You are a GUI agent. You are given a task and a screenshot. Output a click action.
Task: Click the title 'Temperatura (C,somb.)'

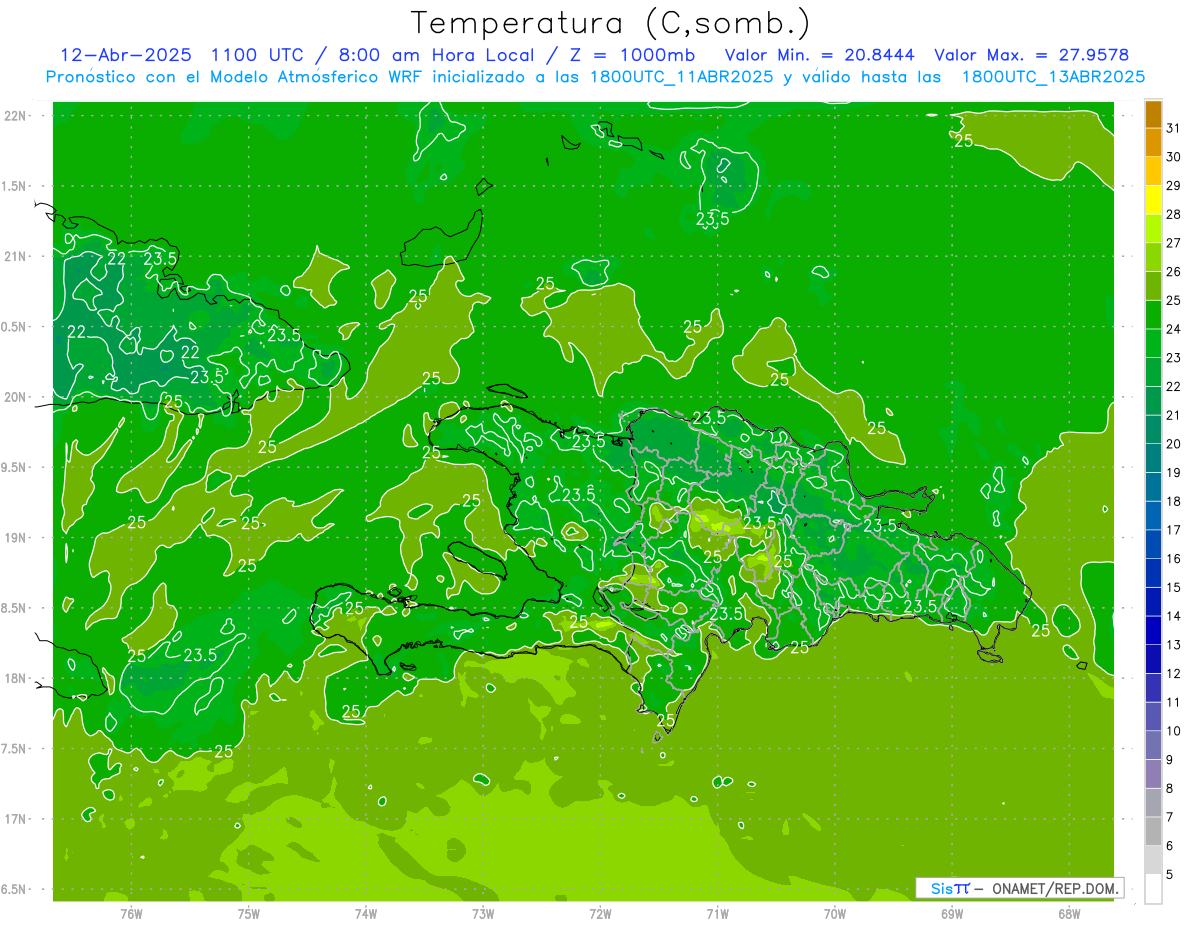coord(611,24)
